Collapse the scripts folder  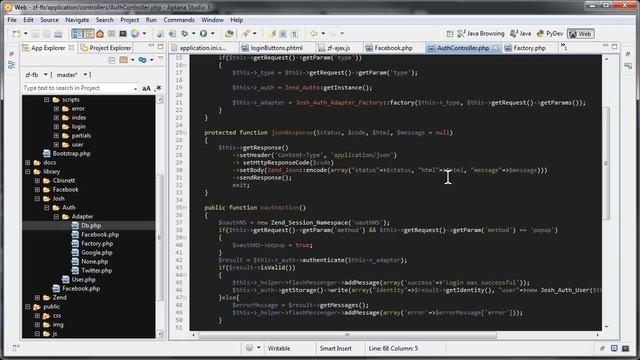click(x=47, y=100)
